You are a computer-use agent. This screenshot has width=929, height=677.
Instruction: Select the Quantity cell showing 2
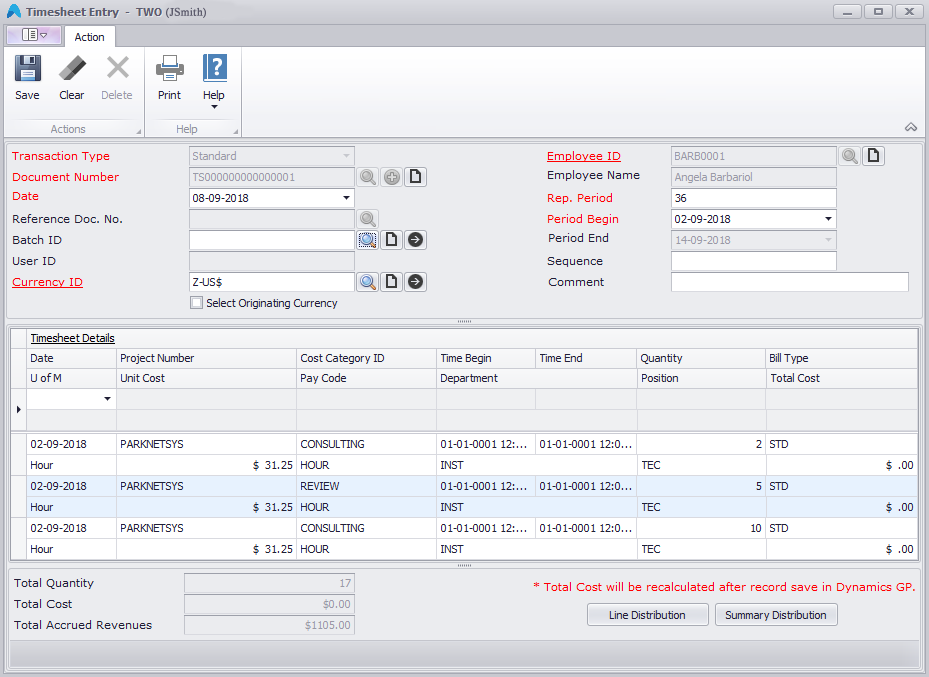(701, 444)
